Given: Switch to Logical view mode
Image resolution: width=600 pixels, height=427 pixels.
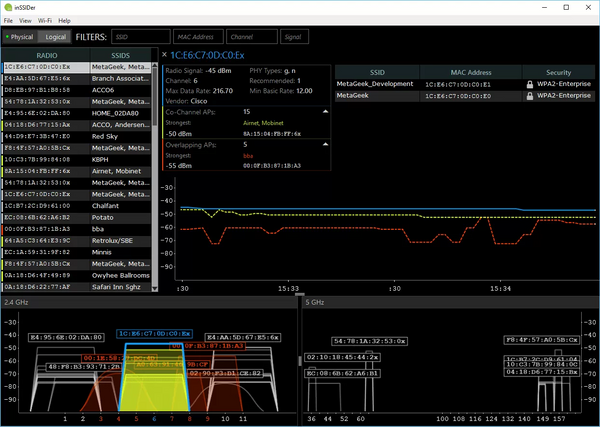Looking at the screenshot, I should coord(55,37).
